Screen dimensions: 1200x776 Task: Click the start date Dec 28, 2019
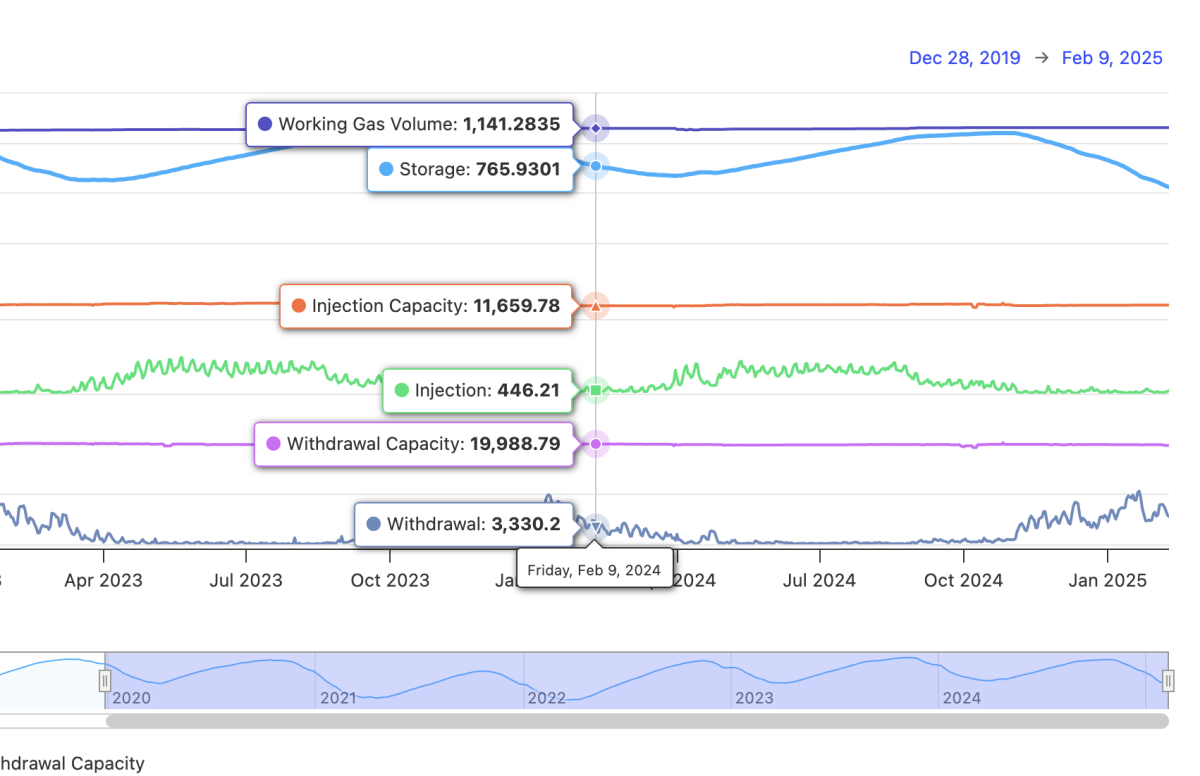[964, 58]
